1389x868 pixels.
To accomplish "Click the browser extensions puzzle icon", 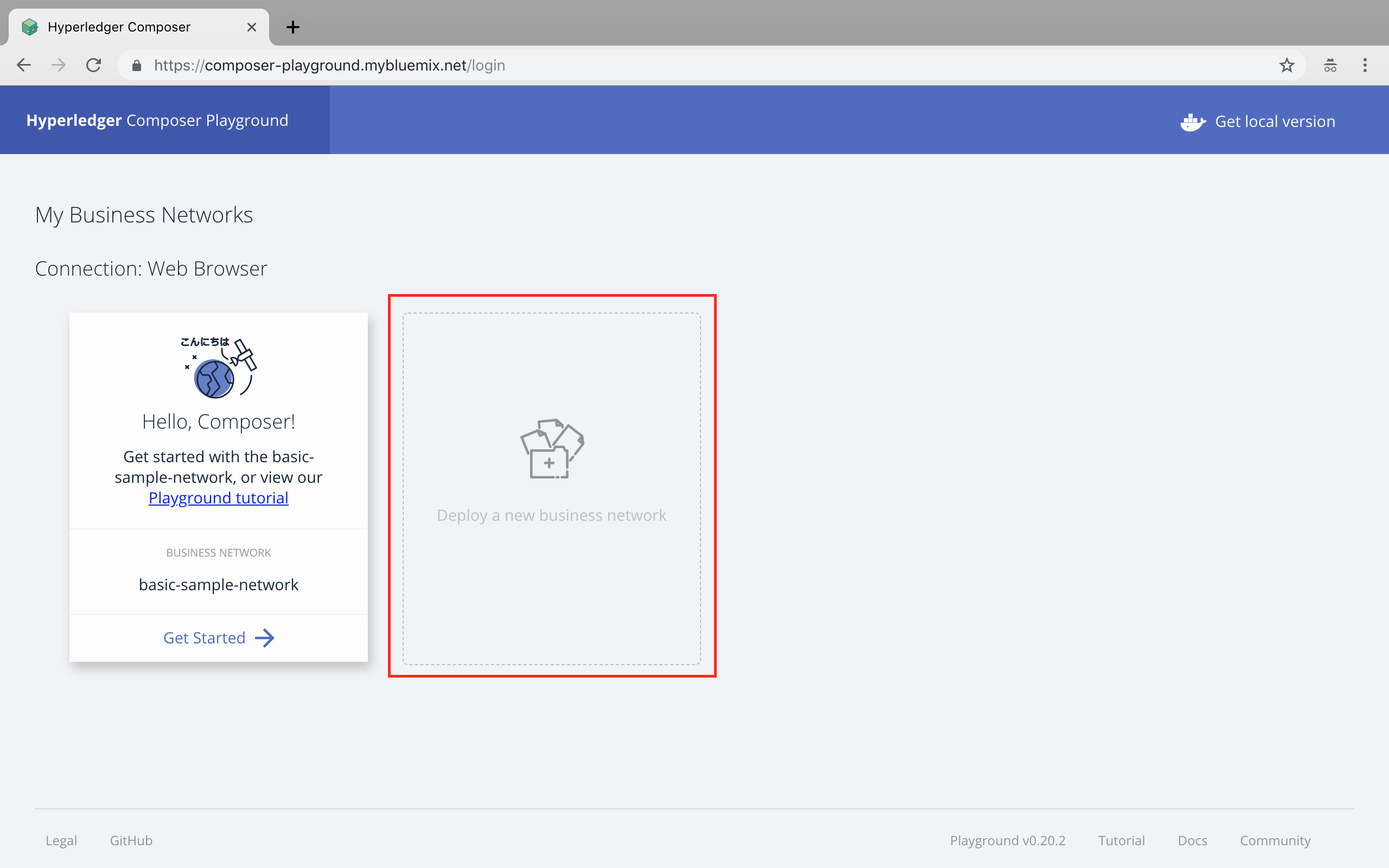I will click(x=1328, y=65).
